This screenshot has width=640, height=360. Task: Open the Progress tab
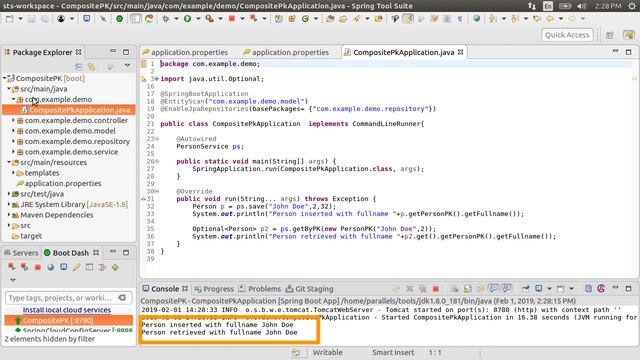click(x=214, y=289)
